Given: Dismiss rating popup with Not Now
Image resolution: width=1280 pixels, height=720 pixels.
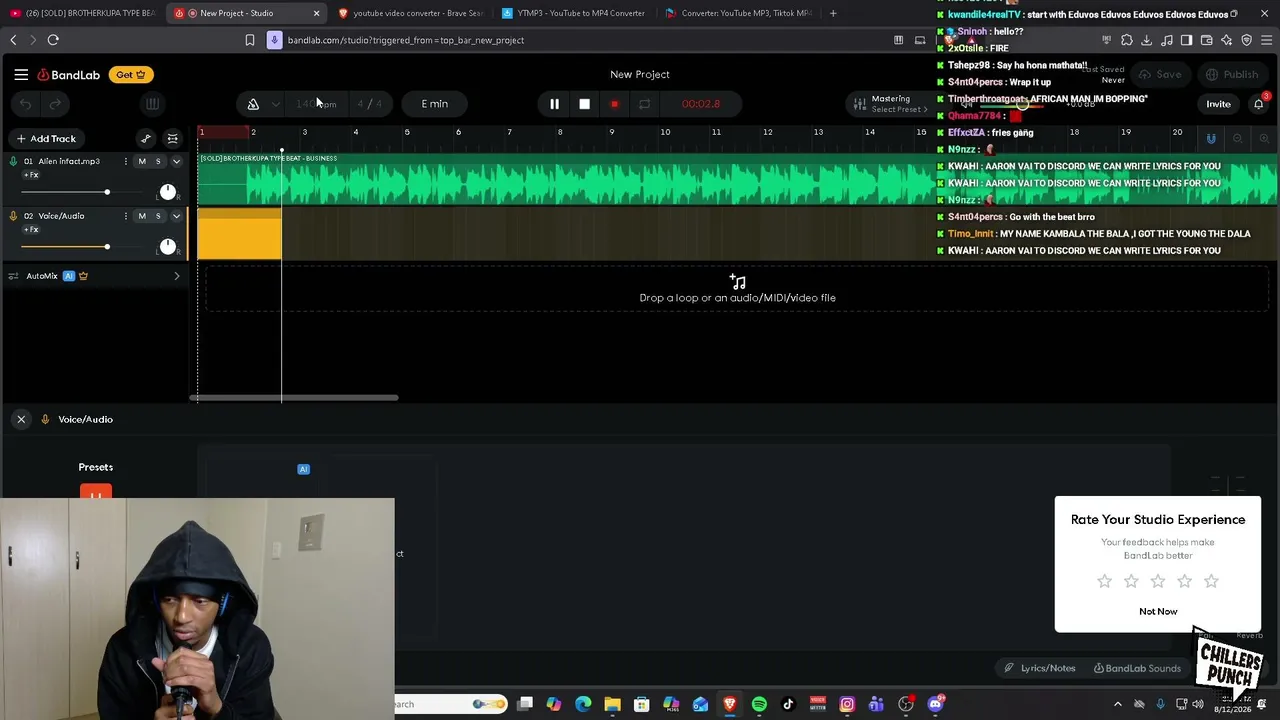Looking at the screenshot, I should 1158,611.
